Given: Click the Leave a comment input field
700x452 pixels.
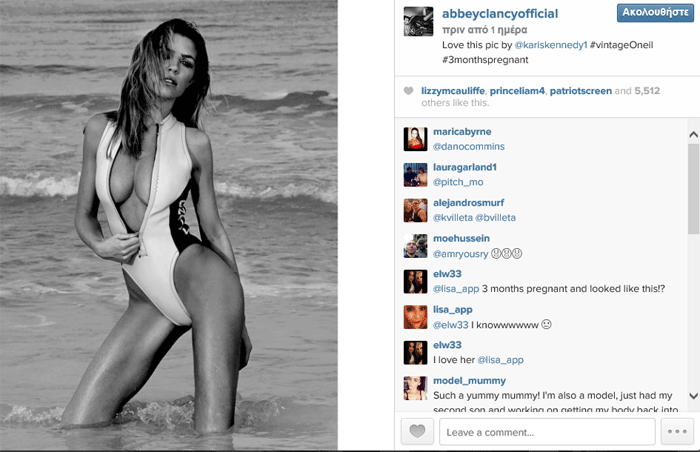Looking at the screenshot, I should pos(547,431).
